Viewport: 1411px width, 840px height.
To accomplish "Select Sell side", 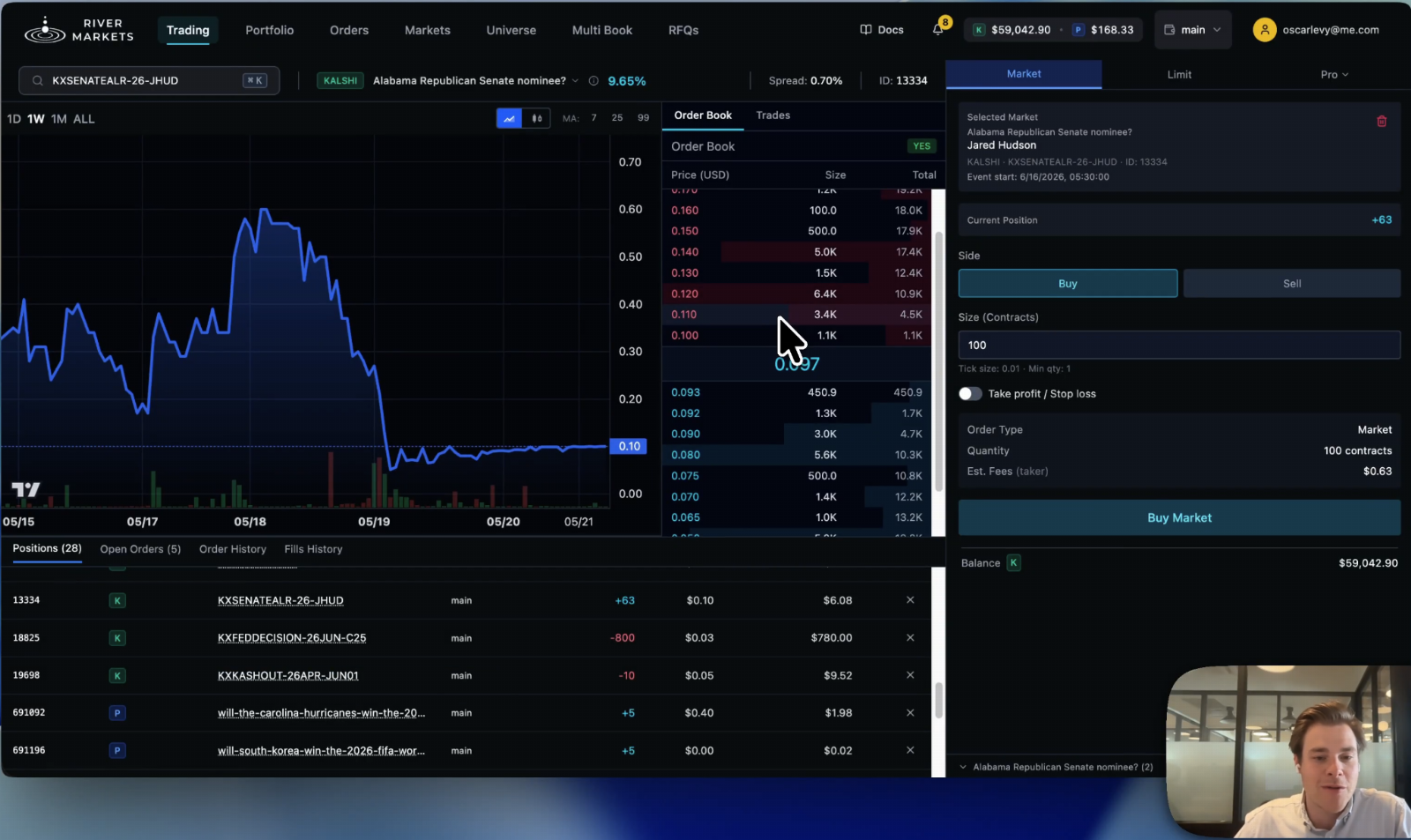I will click(x=1292, y=283).
